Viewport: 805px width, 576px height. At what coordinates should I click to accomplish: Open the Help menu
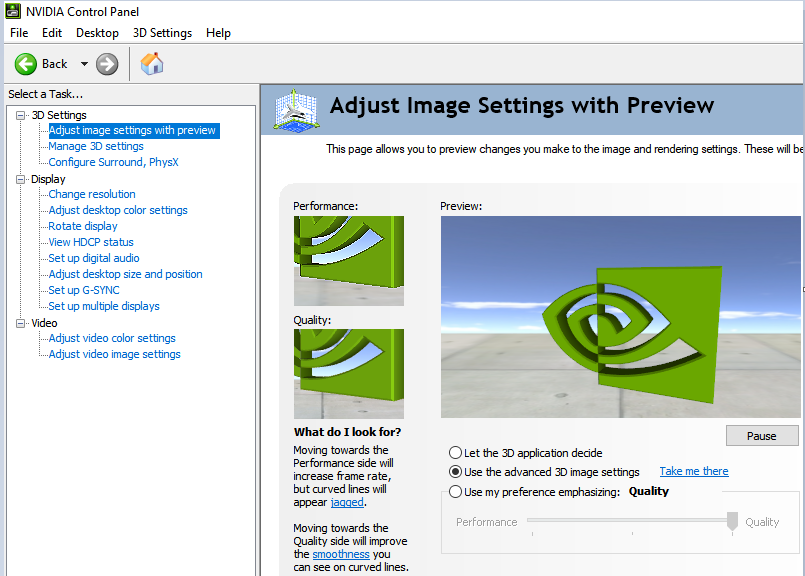click(218, 33)
